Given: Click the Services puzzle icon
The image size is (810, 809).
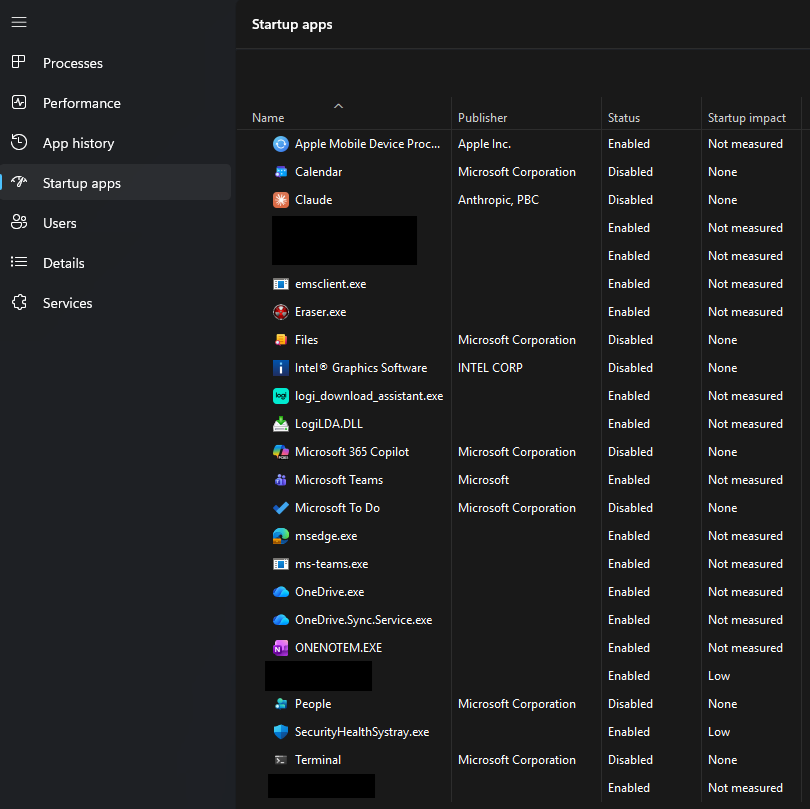Looking at the screenshot, I should 19,302.
